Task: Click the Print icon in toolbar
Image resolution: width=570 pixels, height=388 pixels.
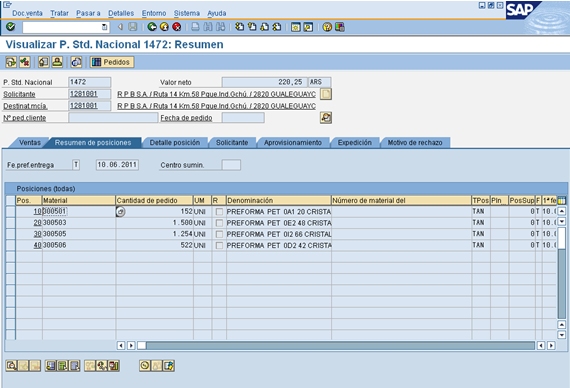Action: (x=196, y=27)
